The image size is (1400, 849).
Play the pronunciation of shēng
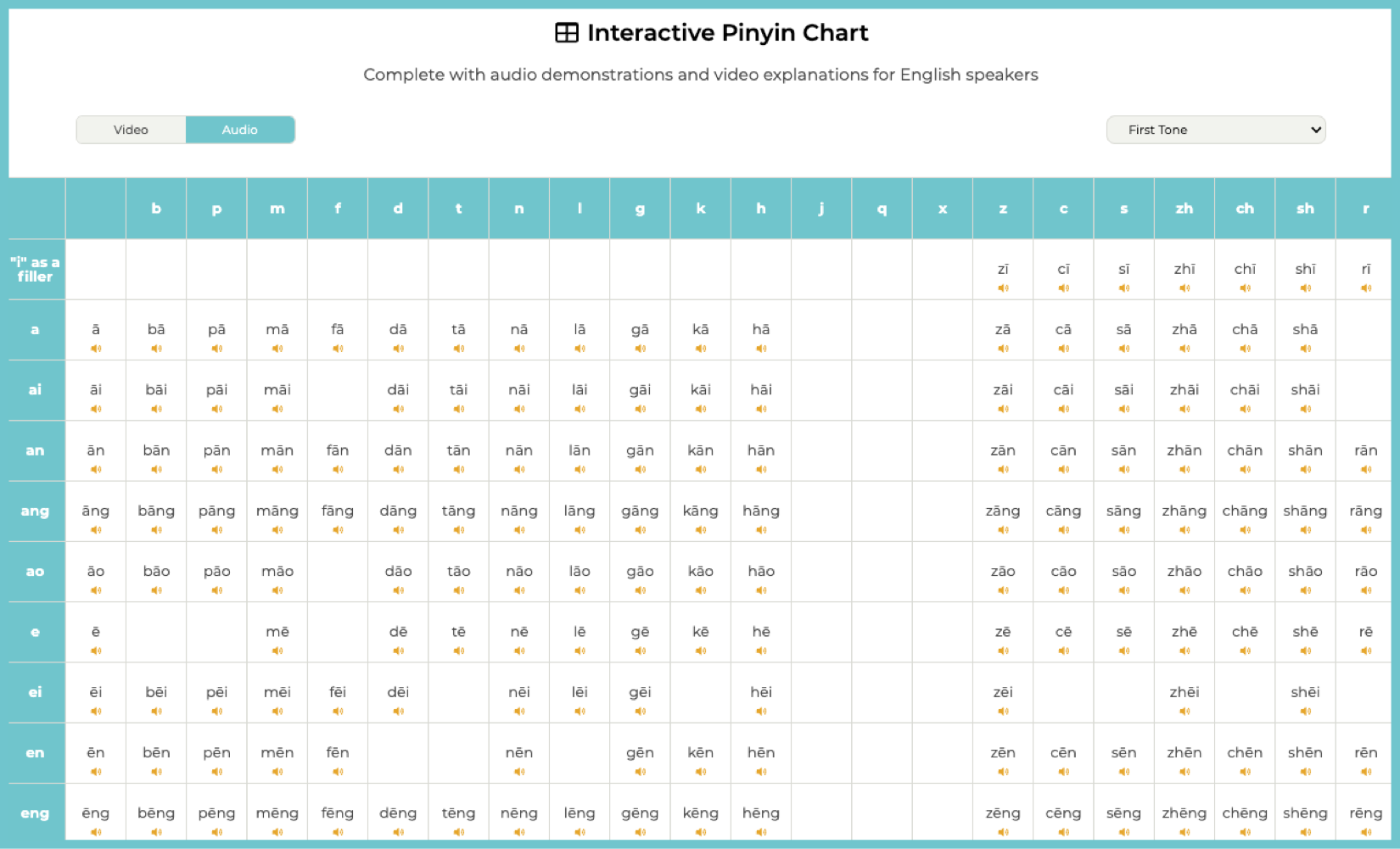1305,832
